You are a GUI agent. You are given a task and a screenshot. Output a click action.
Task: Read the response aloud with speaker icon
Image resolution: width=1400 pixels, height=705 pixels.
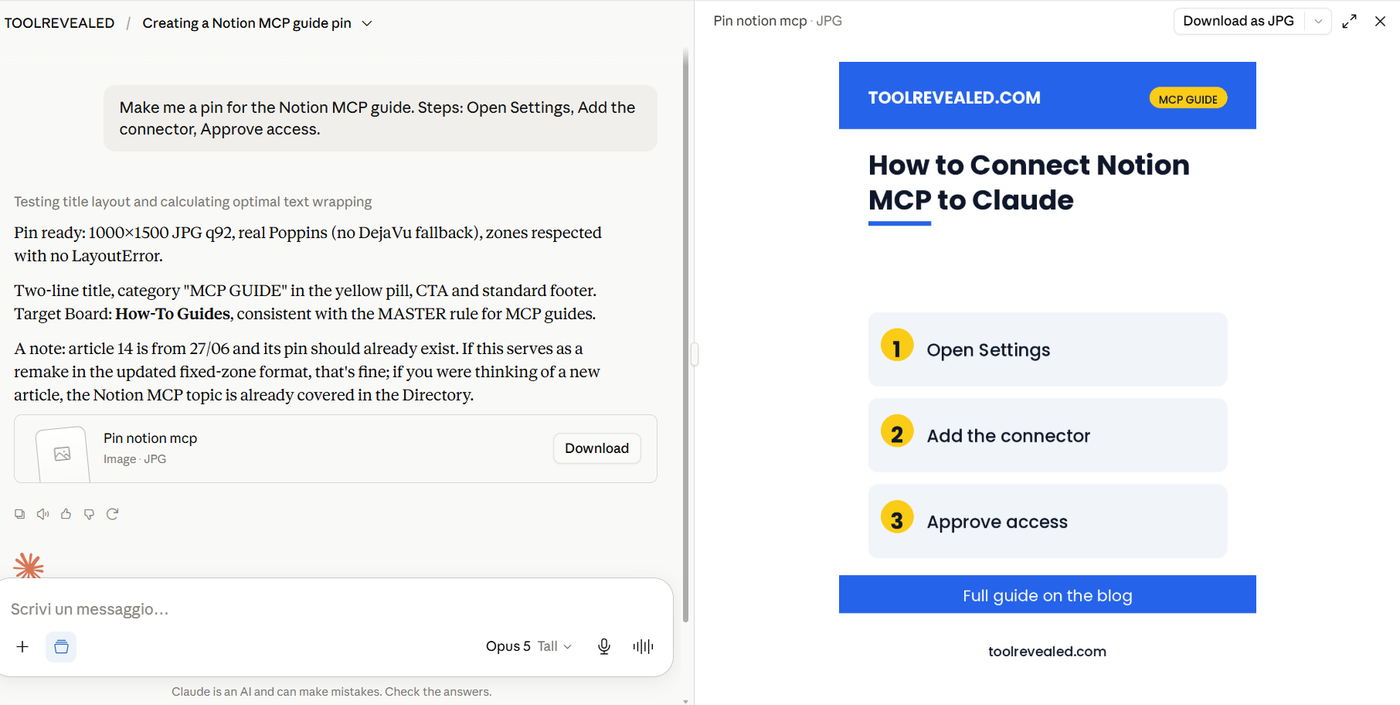pos(43,514)
